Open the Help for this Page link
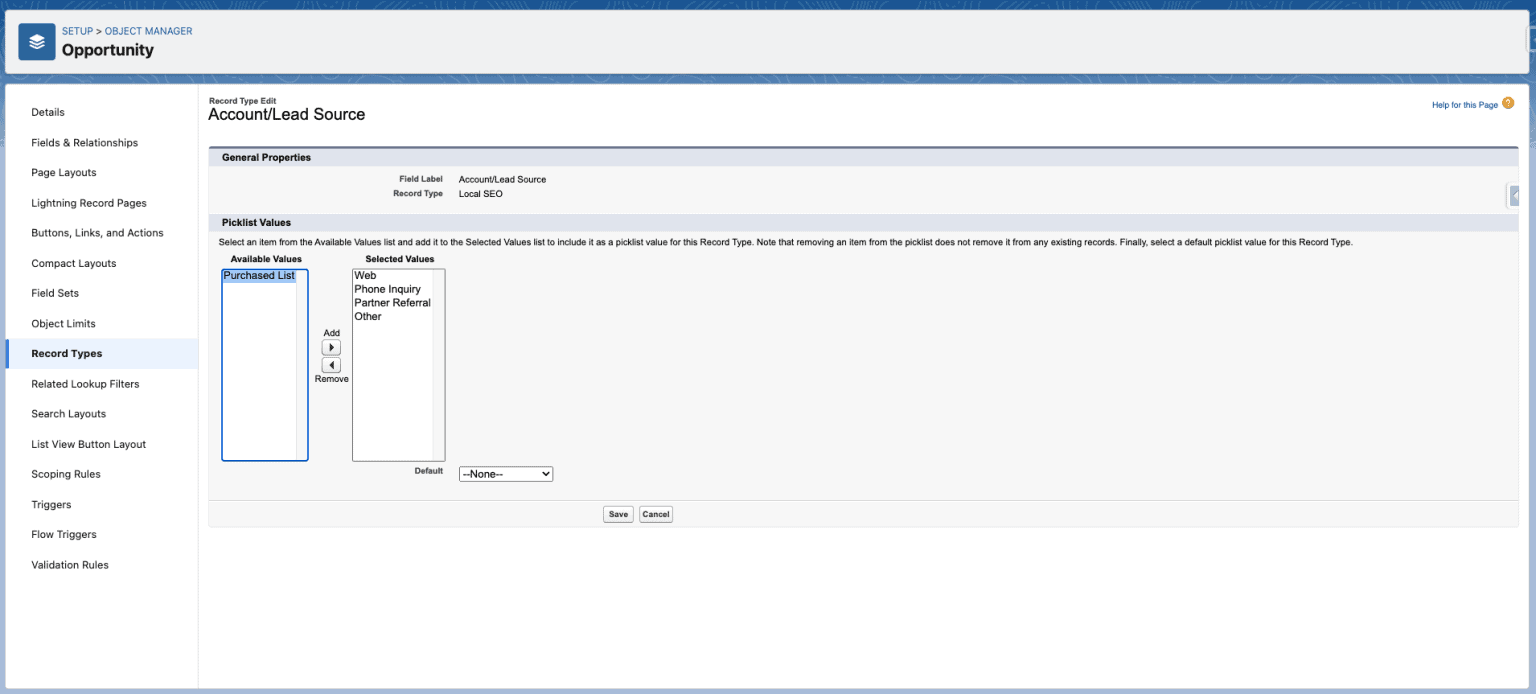Image resolution: width=1536 pixels, height=694 pixels. pyautogui.click(x=1464, y=104)
